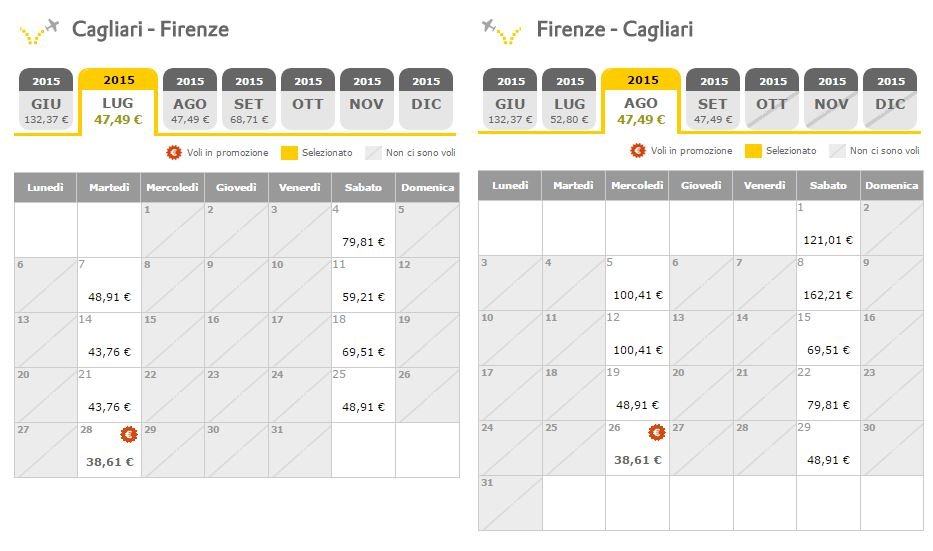Click the 'Voli in promozione' legend icon, left calendar
This screenshot has width=933, height=551.
(174, 152)
